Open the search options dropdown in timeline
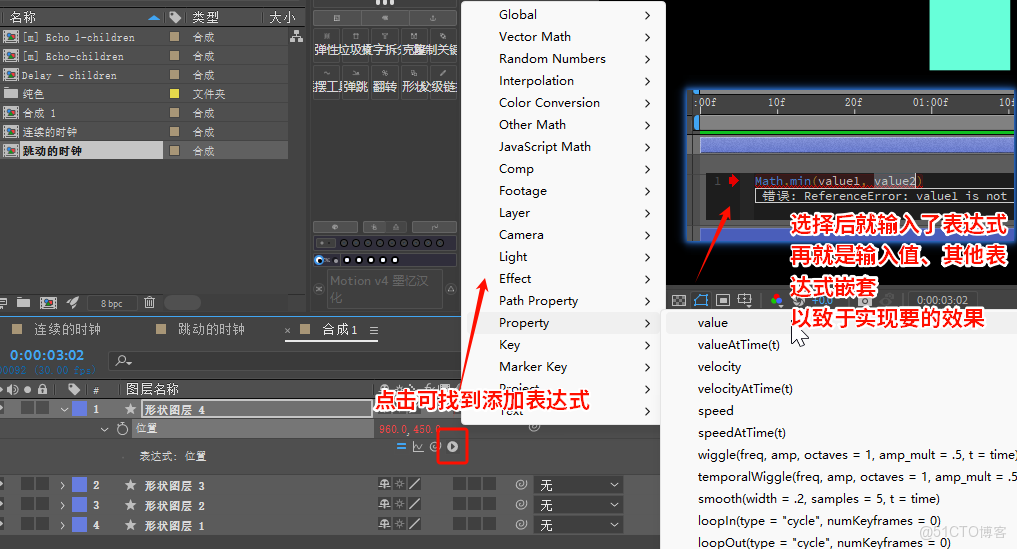1017x549 pixels. click(x=123, y=360)
